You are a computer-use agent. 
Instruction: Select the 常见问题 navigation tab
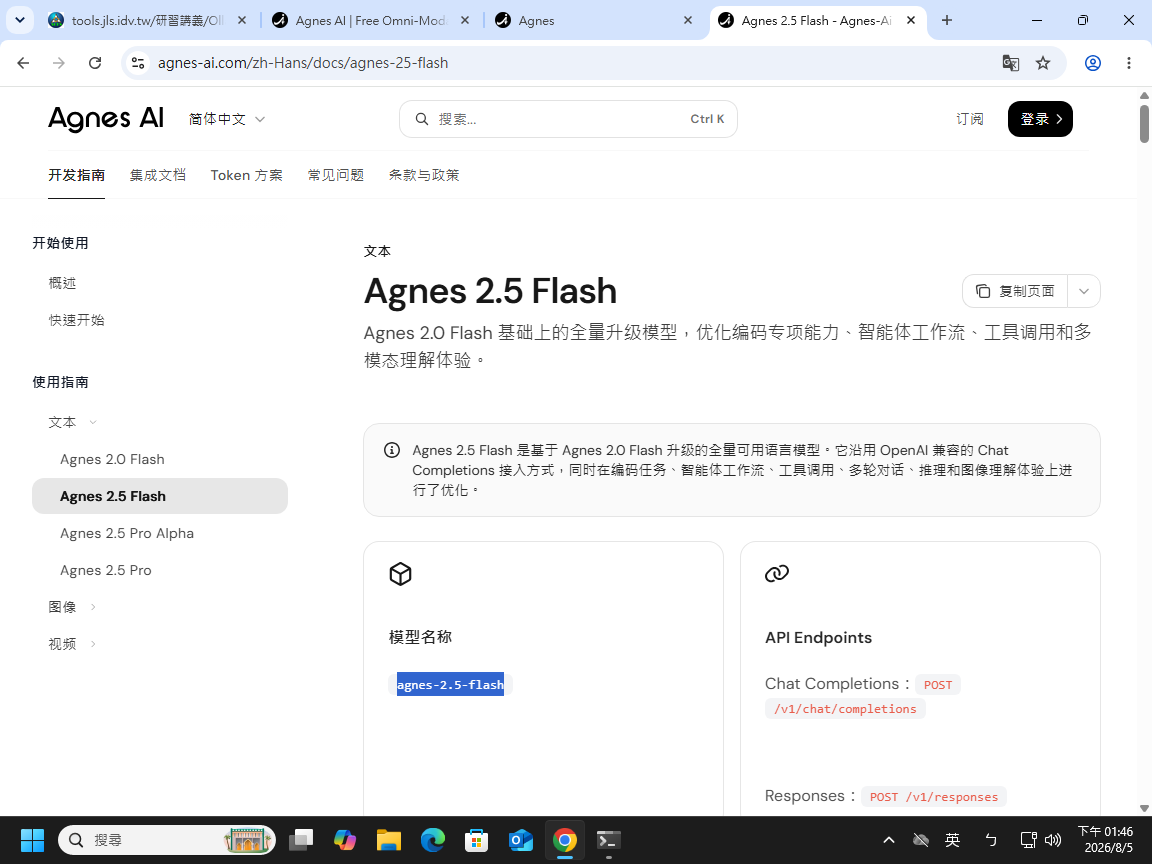pyautogui.click(x=336, y=175)
